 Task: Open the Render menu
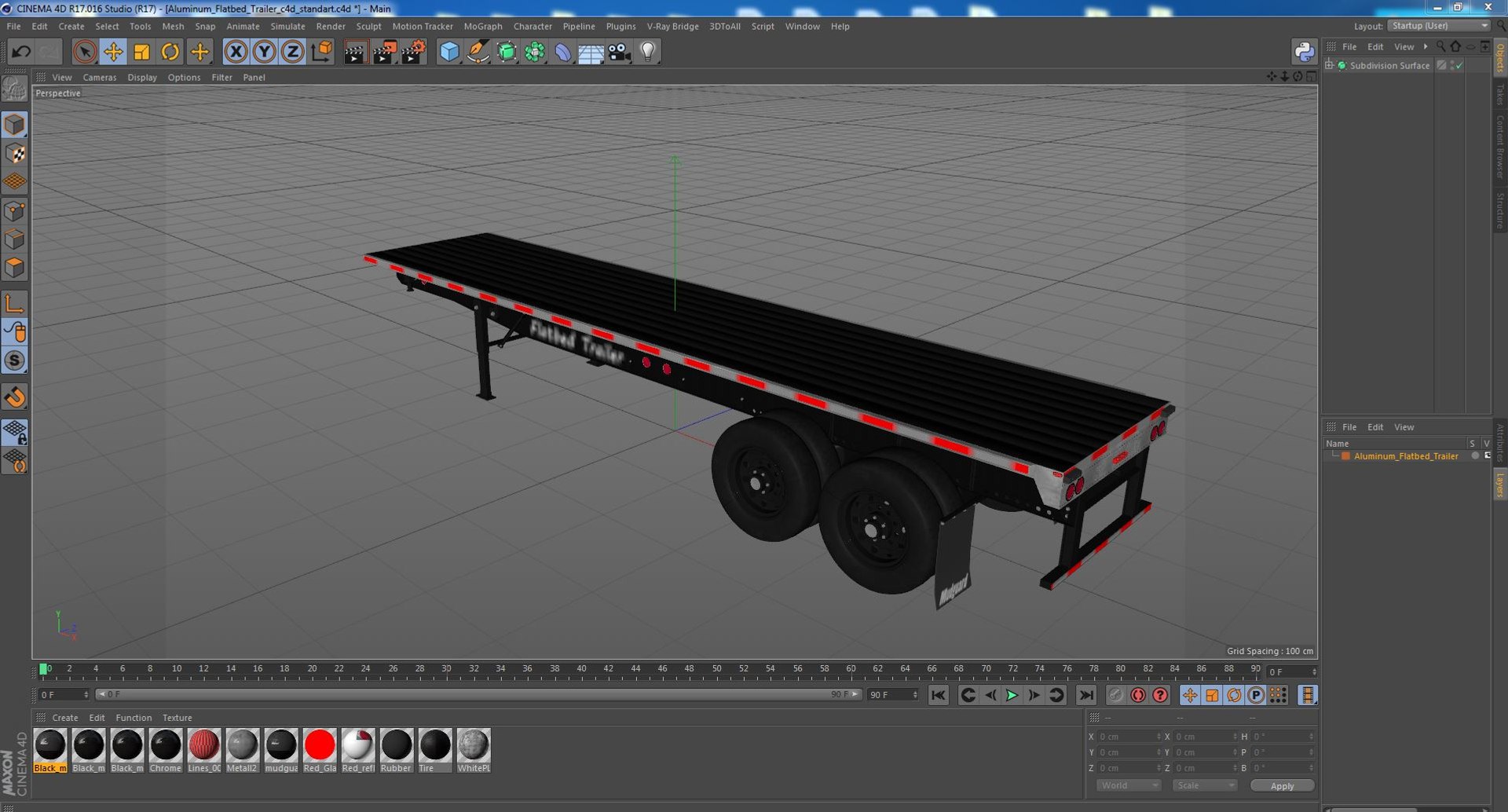[x=331, y=26]
